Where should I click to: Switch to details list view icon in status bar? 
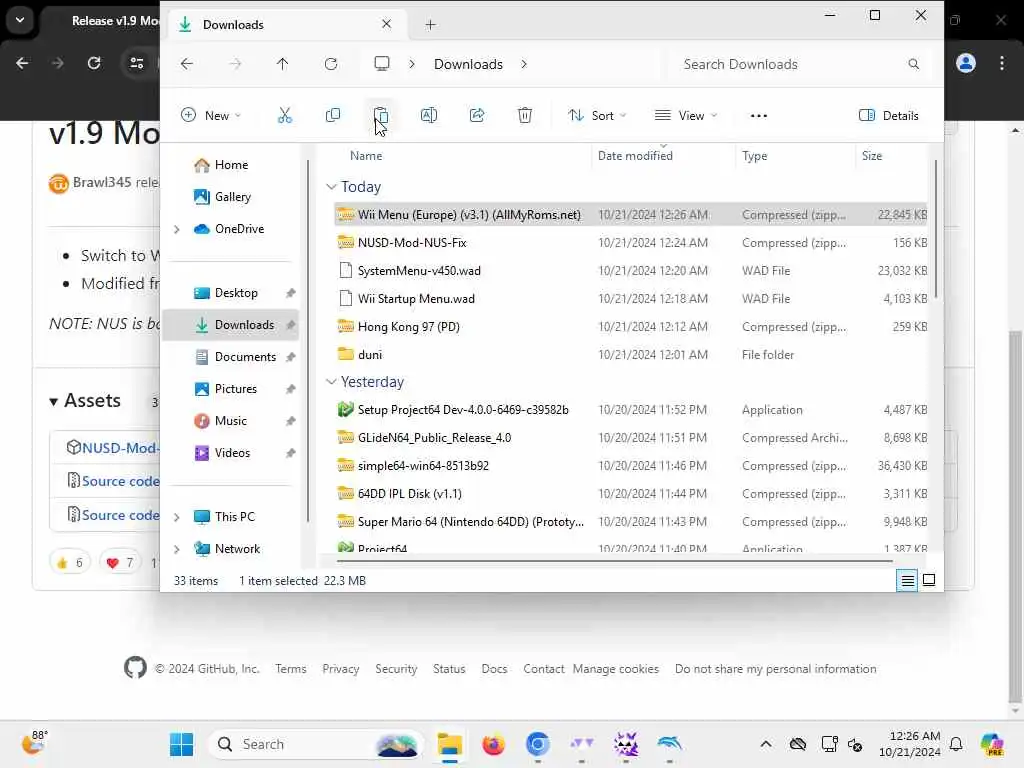tap(907, 580)
